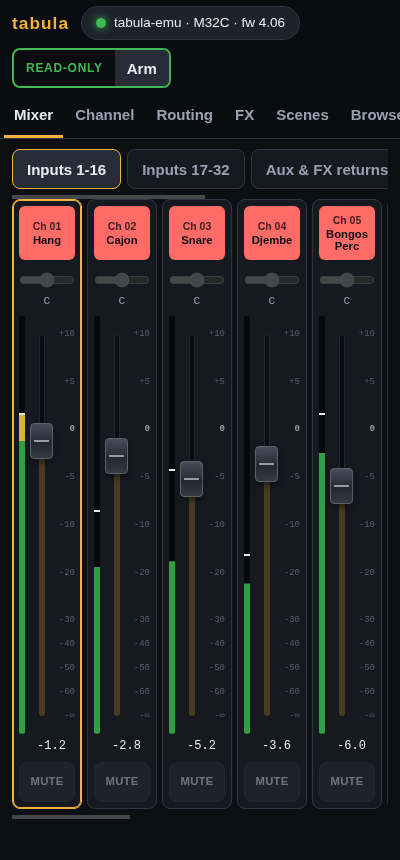Select the Ch 05 Bongos Perc label
400x860 pixels.
pos(347,233)
